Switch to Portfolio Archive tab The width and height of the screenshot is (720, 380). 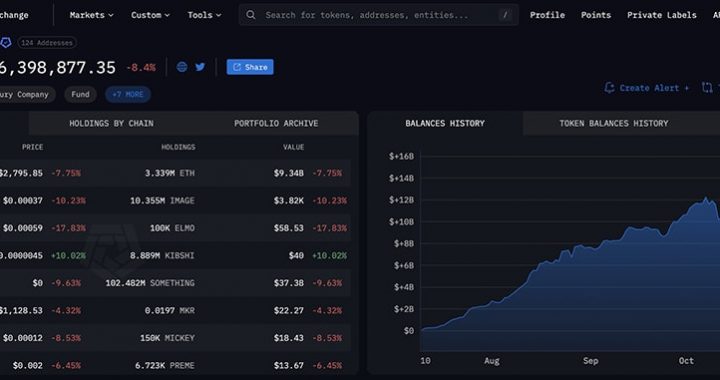click(x=276, y=123)
